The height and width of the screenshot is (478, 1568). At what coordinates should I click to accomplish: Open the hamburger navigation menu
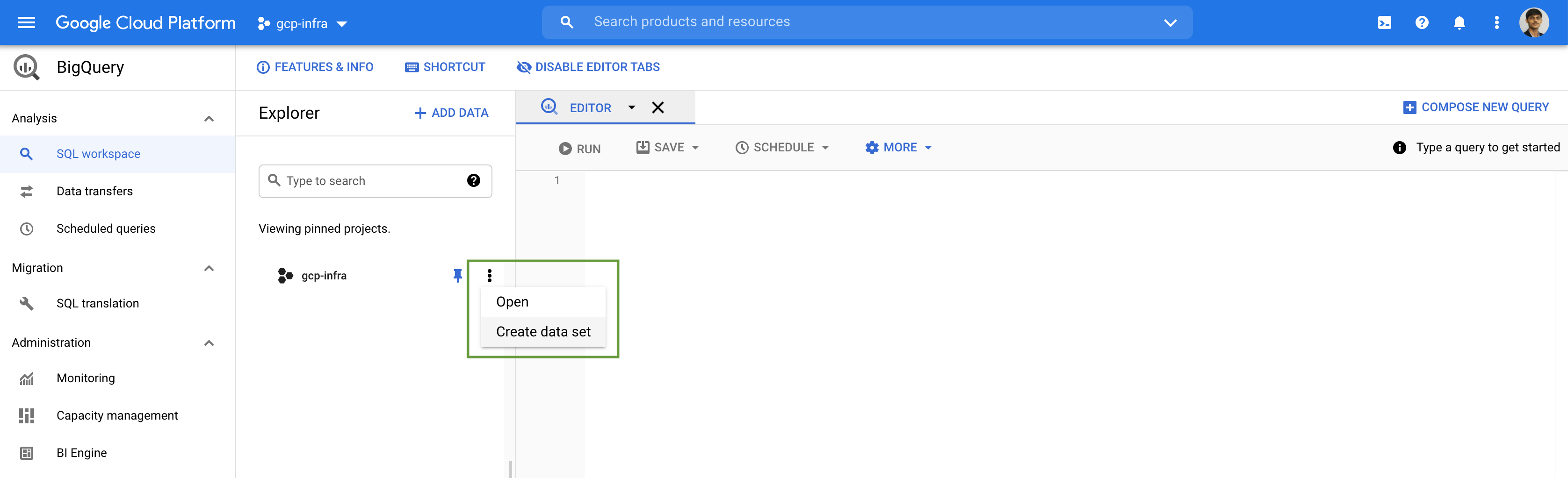26,22
